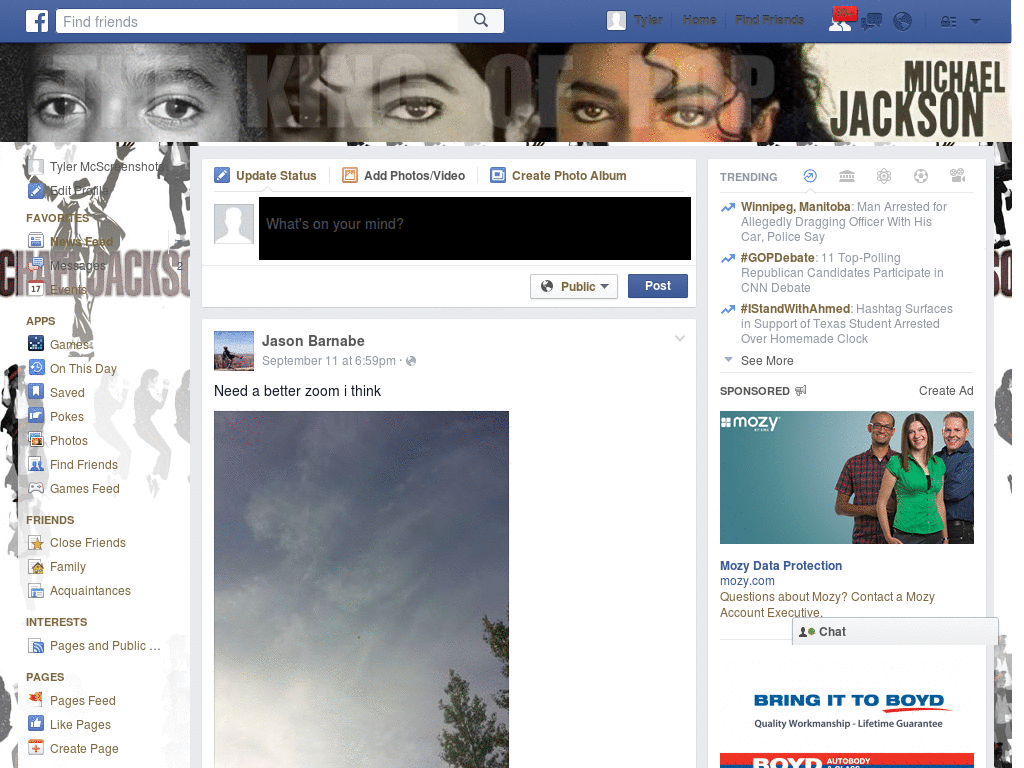The image size is (1024, 768).
Task: Show Politics trends via the building icon
Action: [846, 176]
